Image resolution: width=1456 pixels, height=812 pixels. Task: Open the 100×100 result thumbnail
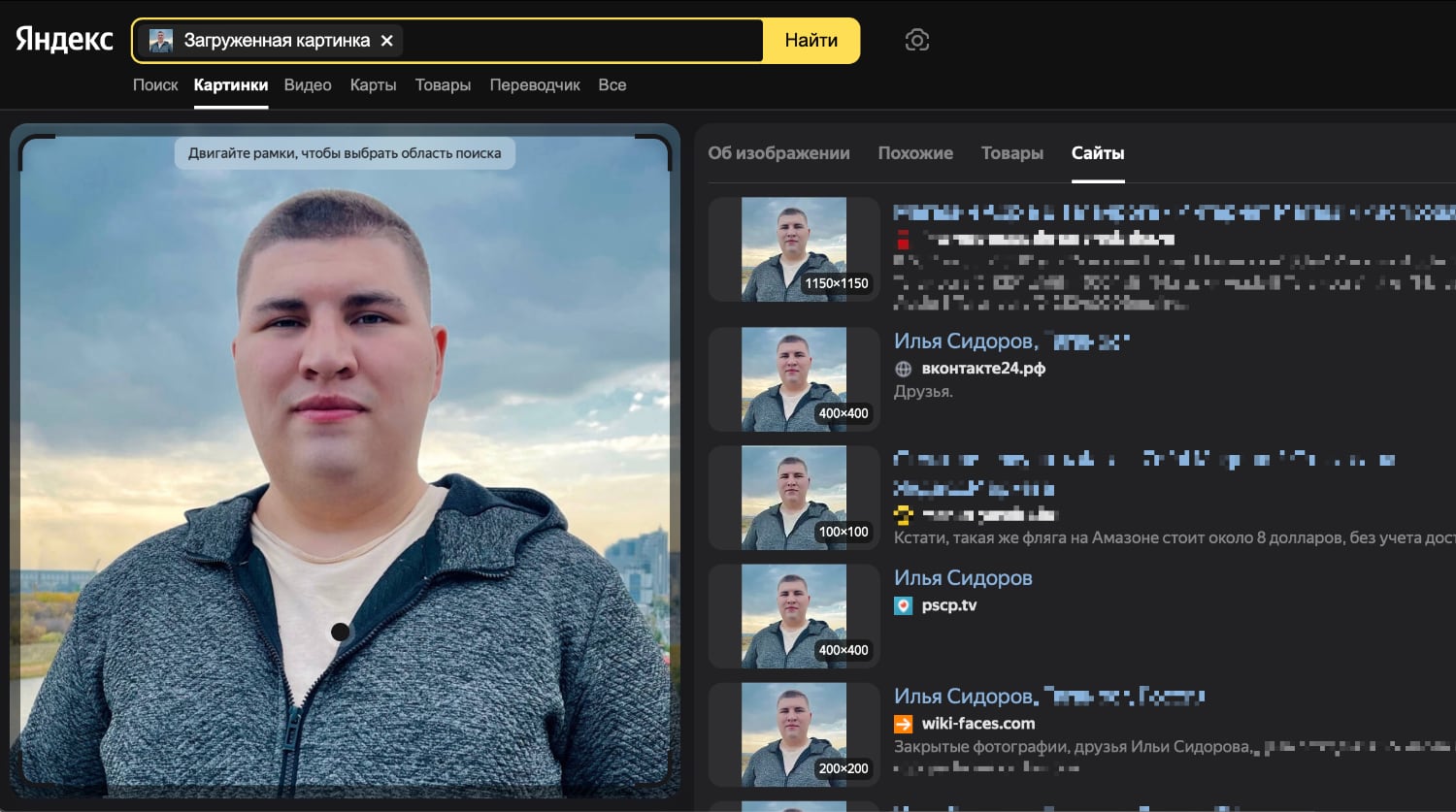coord(794,498)
